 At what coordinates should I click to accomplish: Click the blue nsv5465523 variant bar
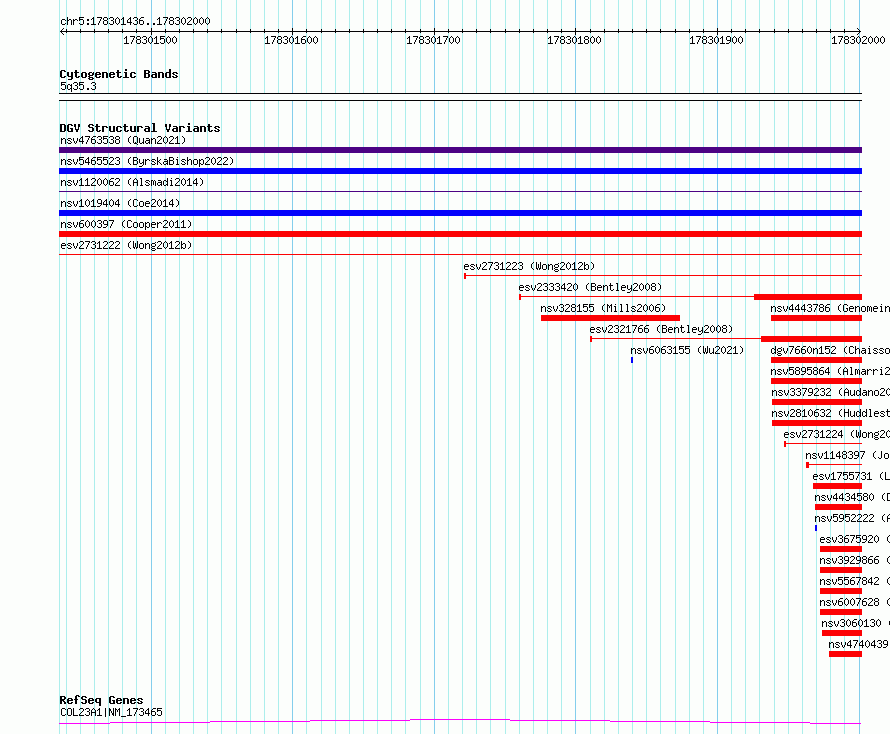click(460, 171)
